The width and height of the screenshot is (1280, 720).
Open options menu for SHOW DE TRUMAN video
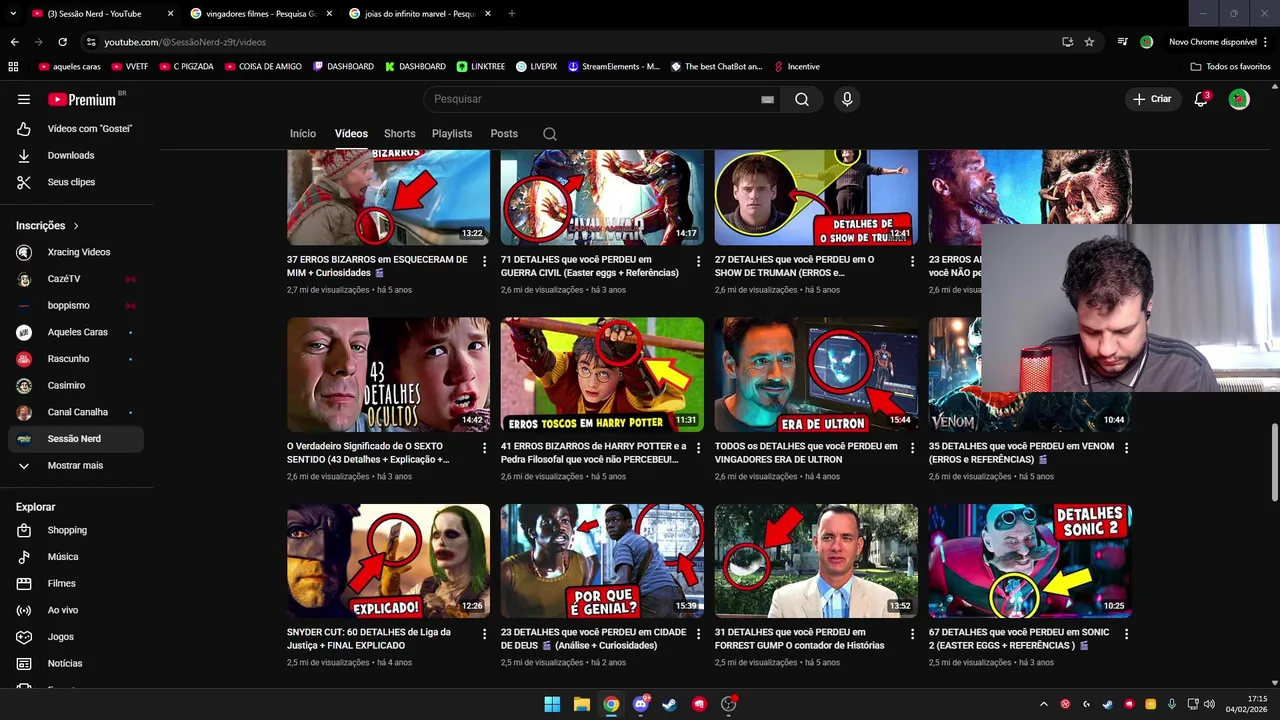pyautogui.click(x=912, y=261)
